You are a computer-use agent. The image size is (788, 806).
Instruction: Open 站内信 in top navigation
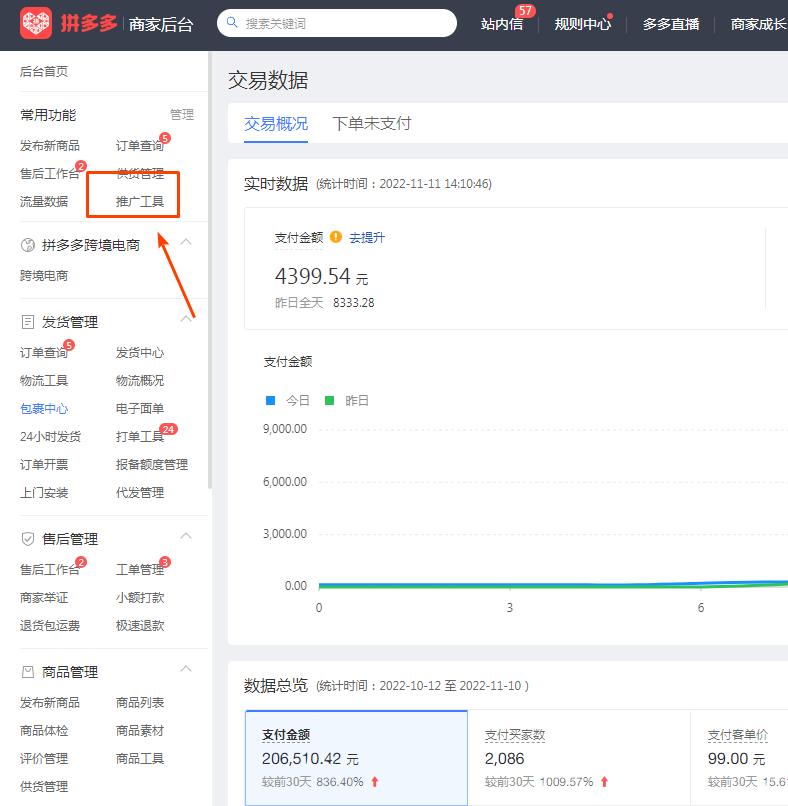pos(502,24)
